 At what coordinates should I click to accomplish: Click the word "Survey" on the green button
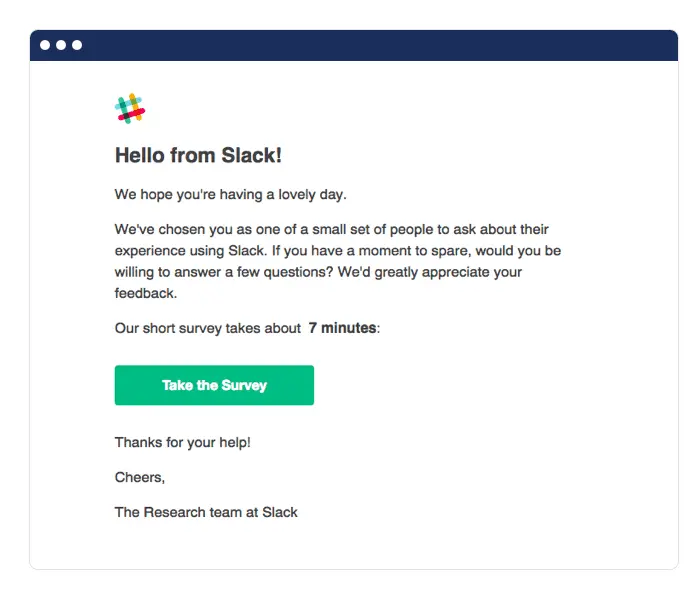[244, 385]
